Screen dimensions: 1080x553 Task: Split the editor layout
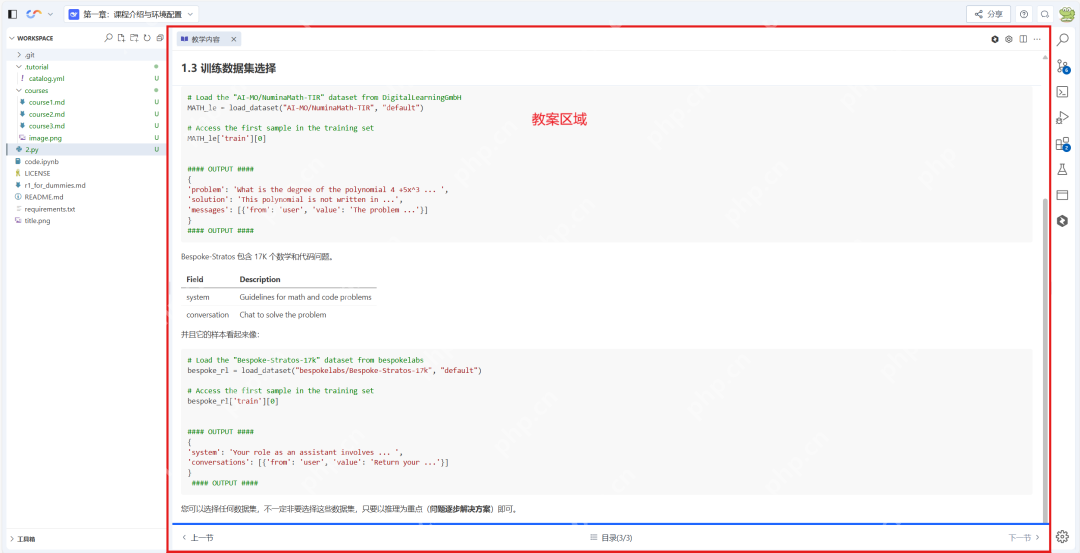(1024, 39)
